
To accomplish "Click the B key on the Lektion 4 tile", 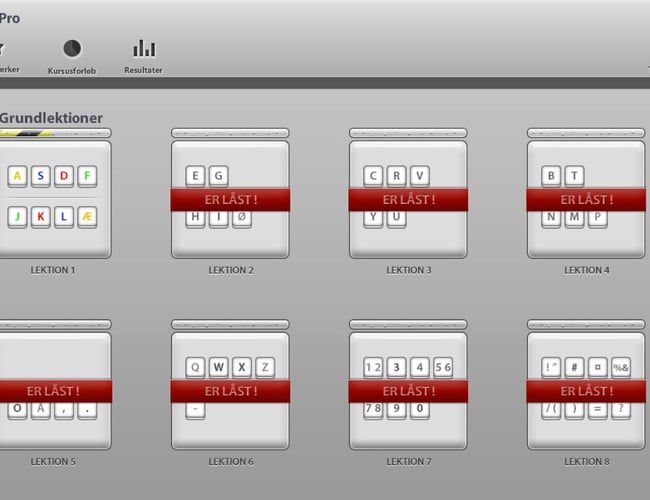I will [x=551, y=177].
